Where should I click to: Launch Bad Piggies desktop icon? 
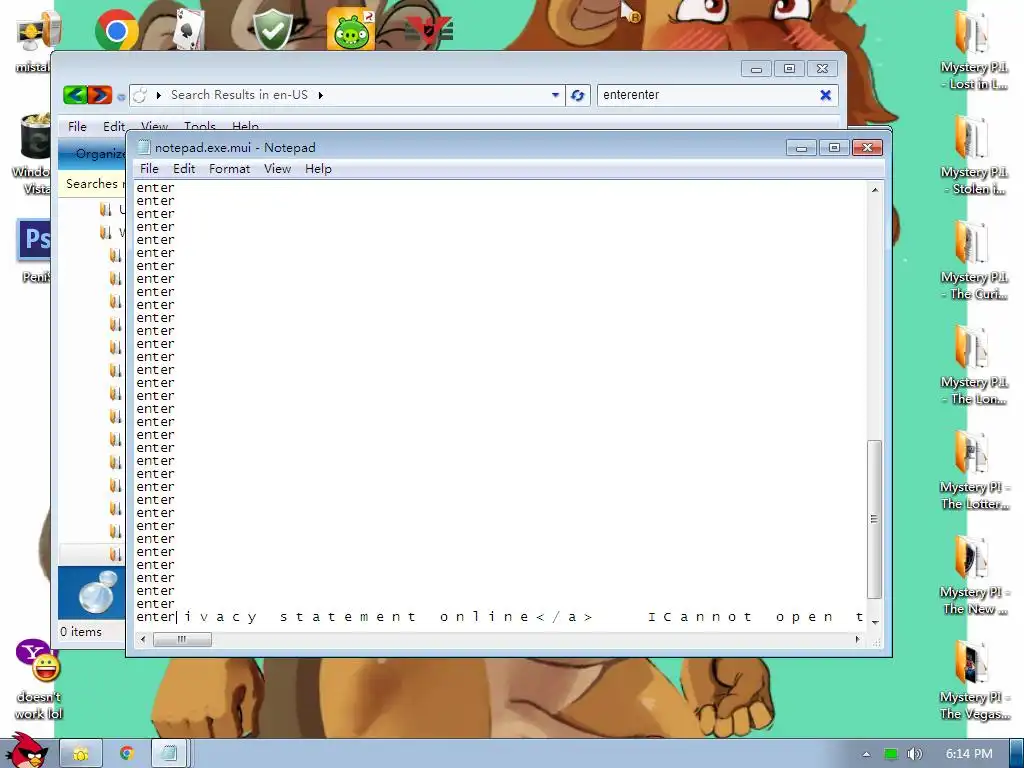point(351,30)
